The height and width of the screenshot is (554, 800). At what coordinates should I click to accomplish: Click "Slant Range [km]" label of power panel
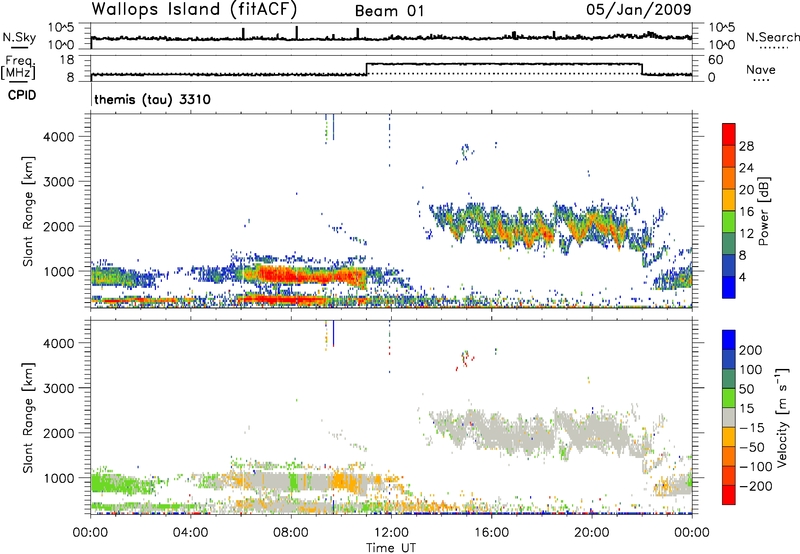click(28, 212)
